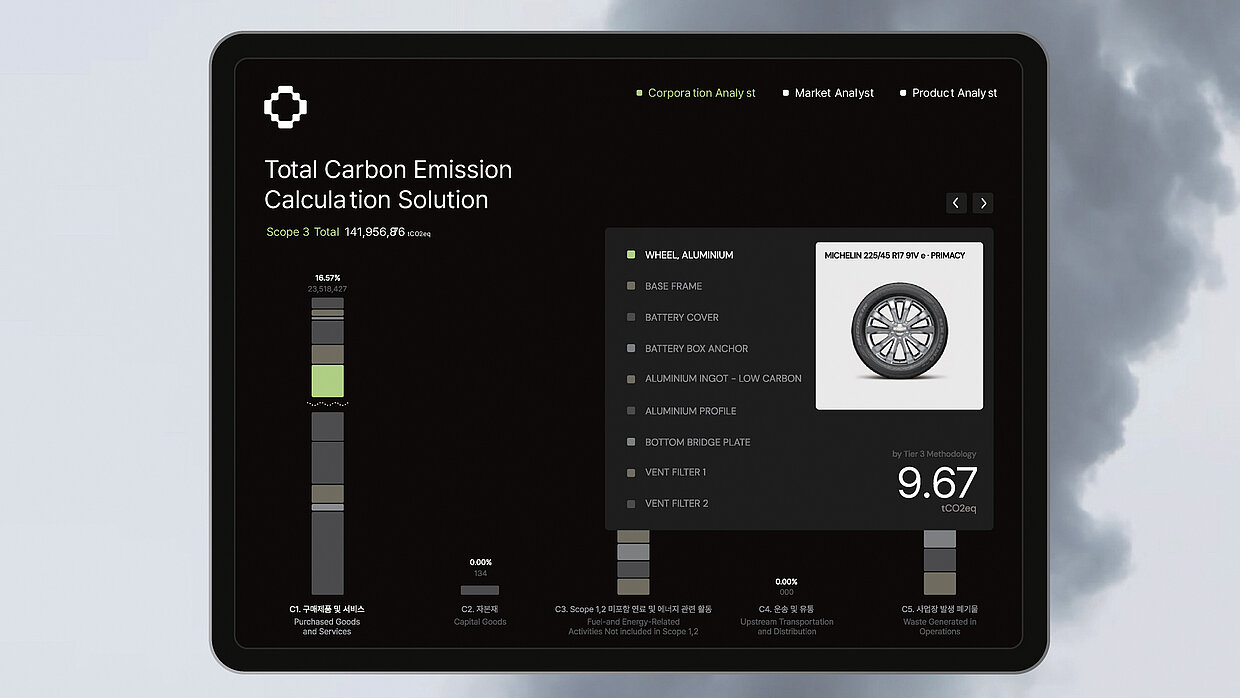Select the Base Frame list item
1240x698 pixels.
[x=673, y=286]
